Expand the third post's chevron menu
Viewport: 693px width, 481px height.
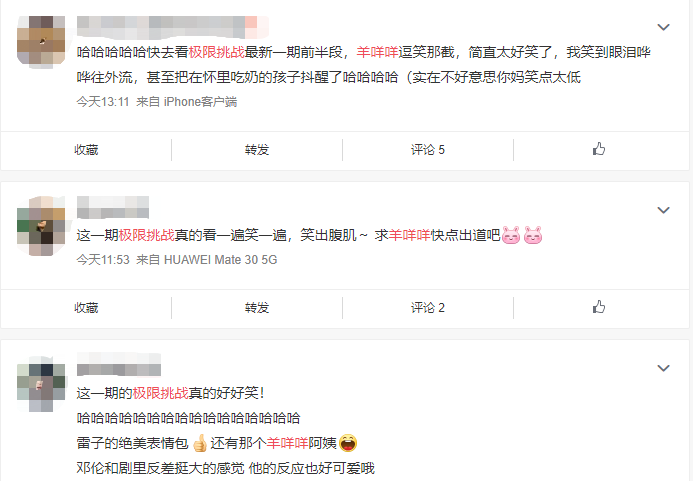coord(663,368)
